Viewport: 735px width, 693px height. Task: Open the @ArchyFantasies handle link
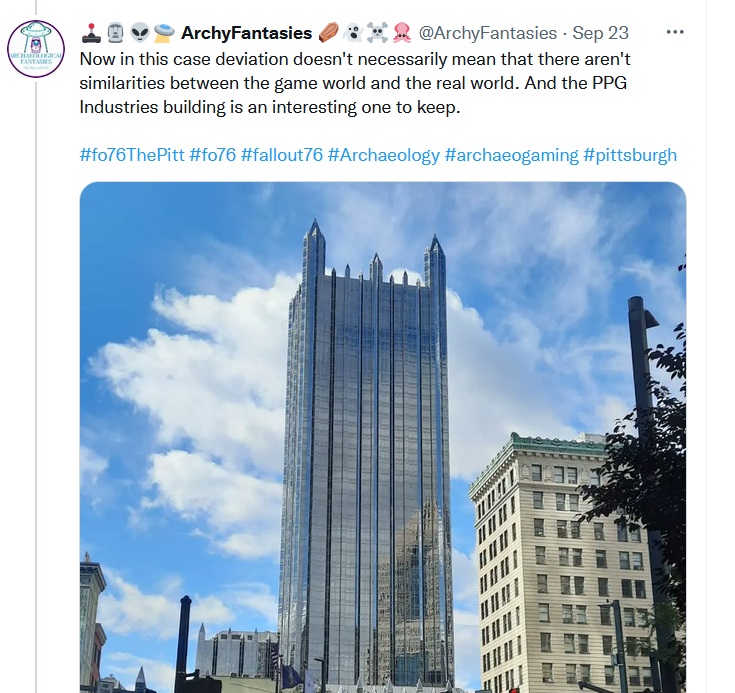coord(488,33)
